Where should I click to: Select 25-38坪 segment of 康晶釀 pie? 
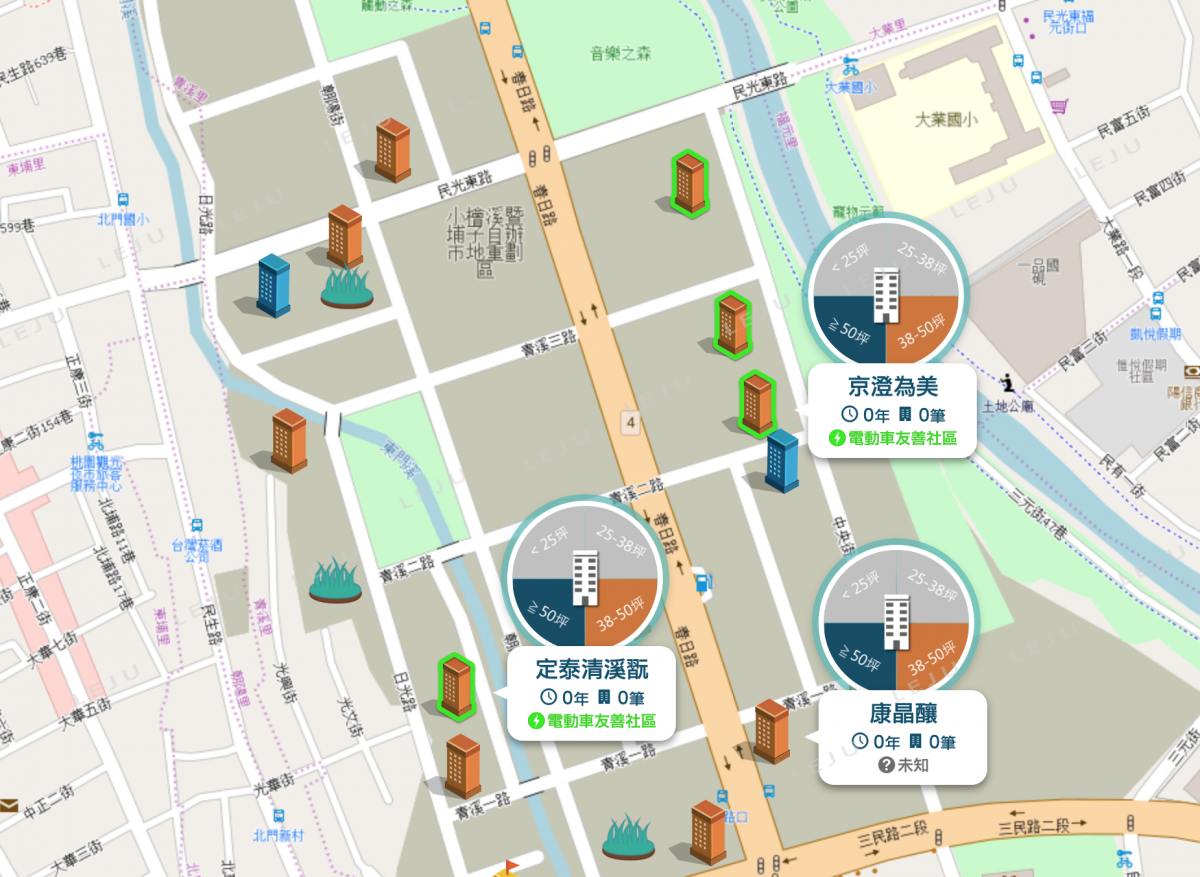[x=934, y=586]
